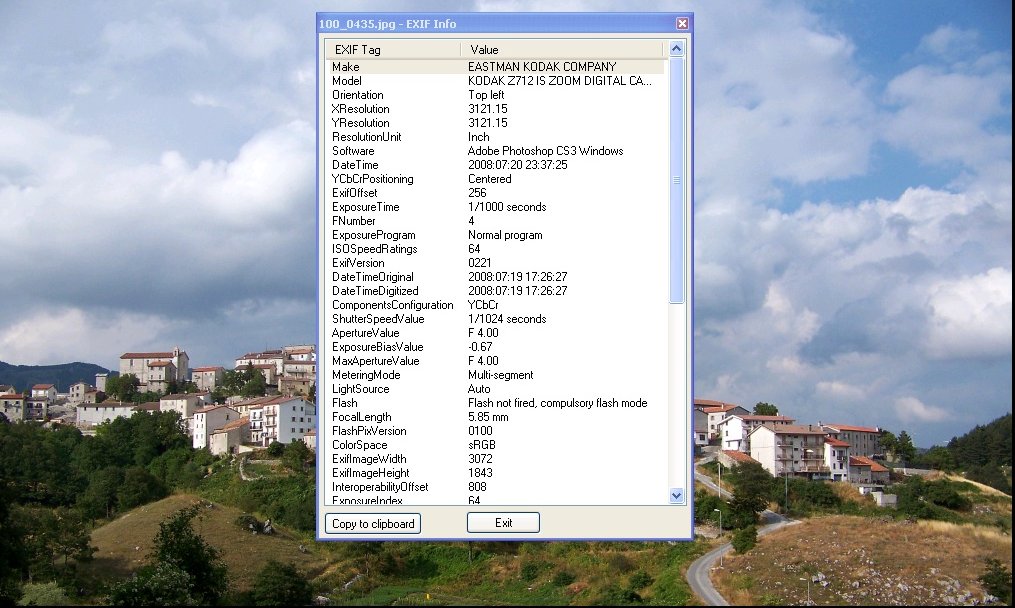Viewport: 1015px width, 608px height.
Task: Click the EXIF Tag column header
Action: coord(392,49)
